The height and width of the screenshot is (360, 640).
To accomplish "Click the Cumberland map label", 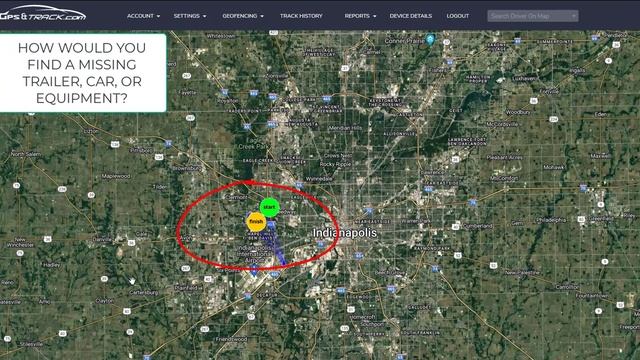I will pyautogui.click(x=478, y=226).
